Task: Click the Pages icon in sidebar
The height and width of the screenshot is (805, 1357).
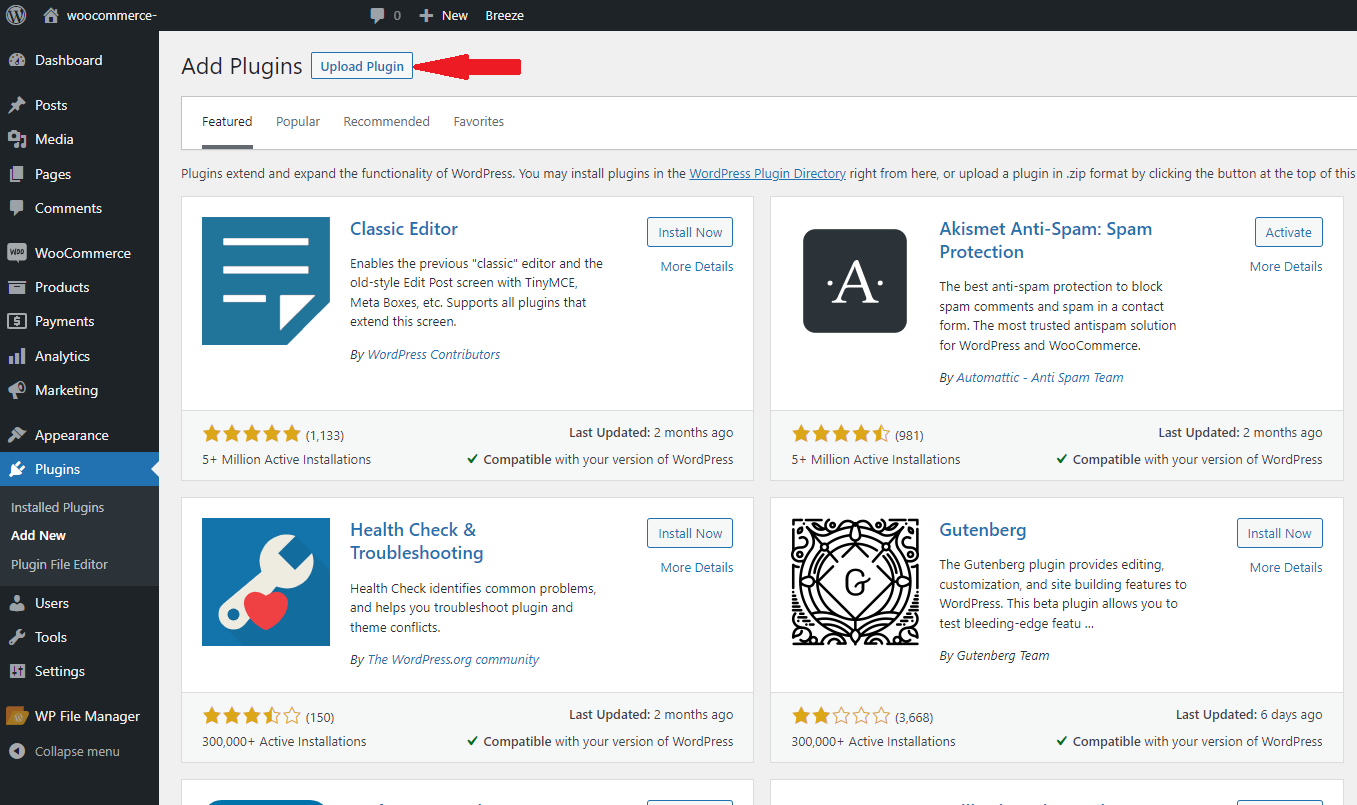Action: 17,174
